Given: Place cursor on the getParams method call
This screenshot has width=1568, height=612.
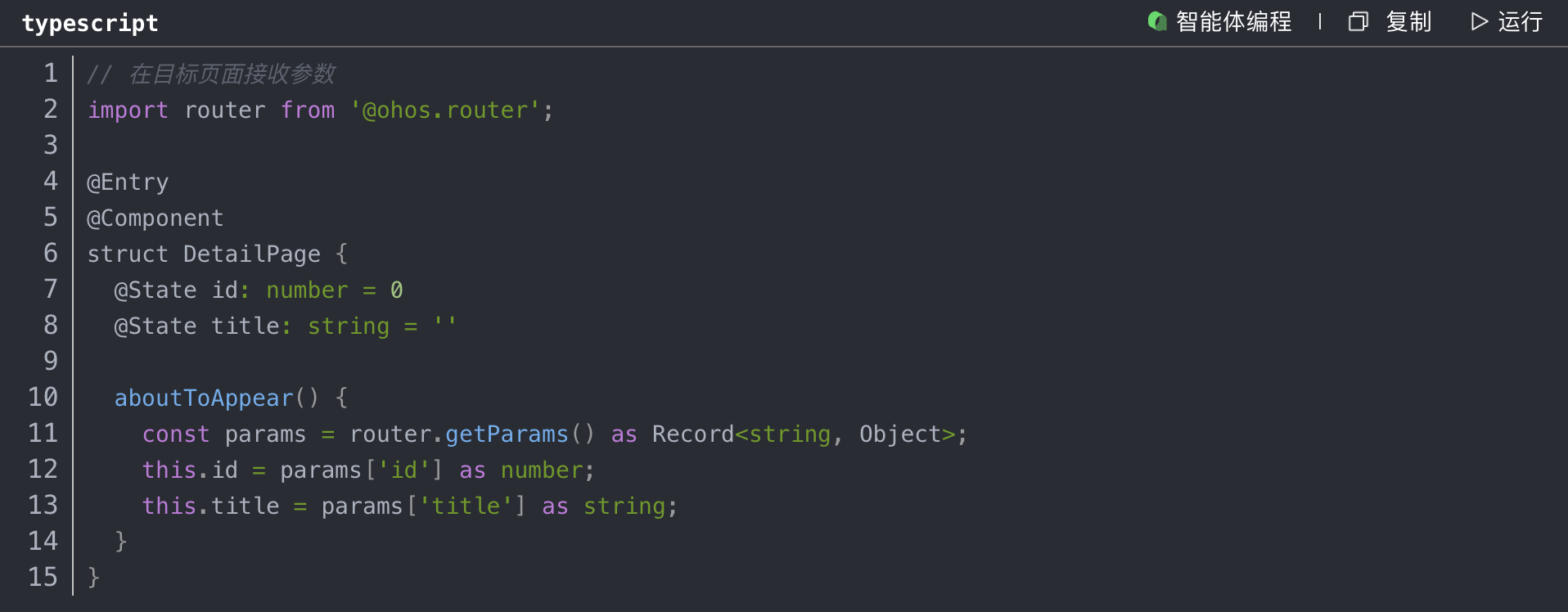Looking at the screenshot, I should [507, 434].
